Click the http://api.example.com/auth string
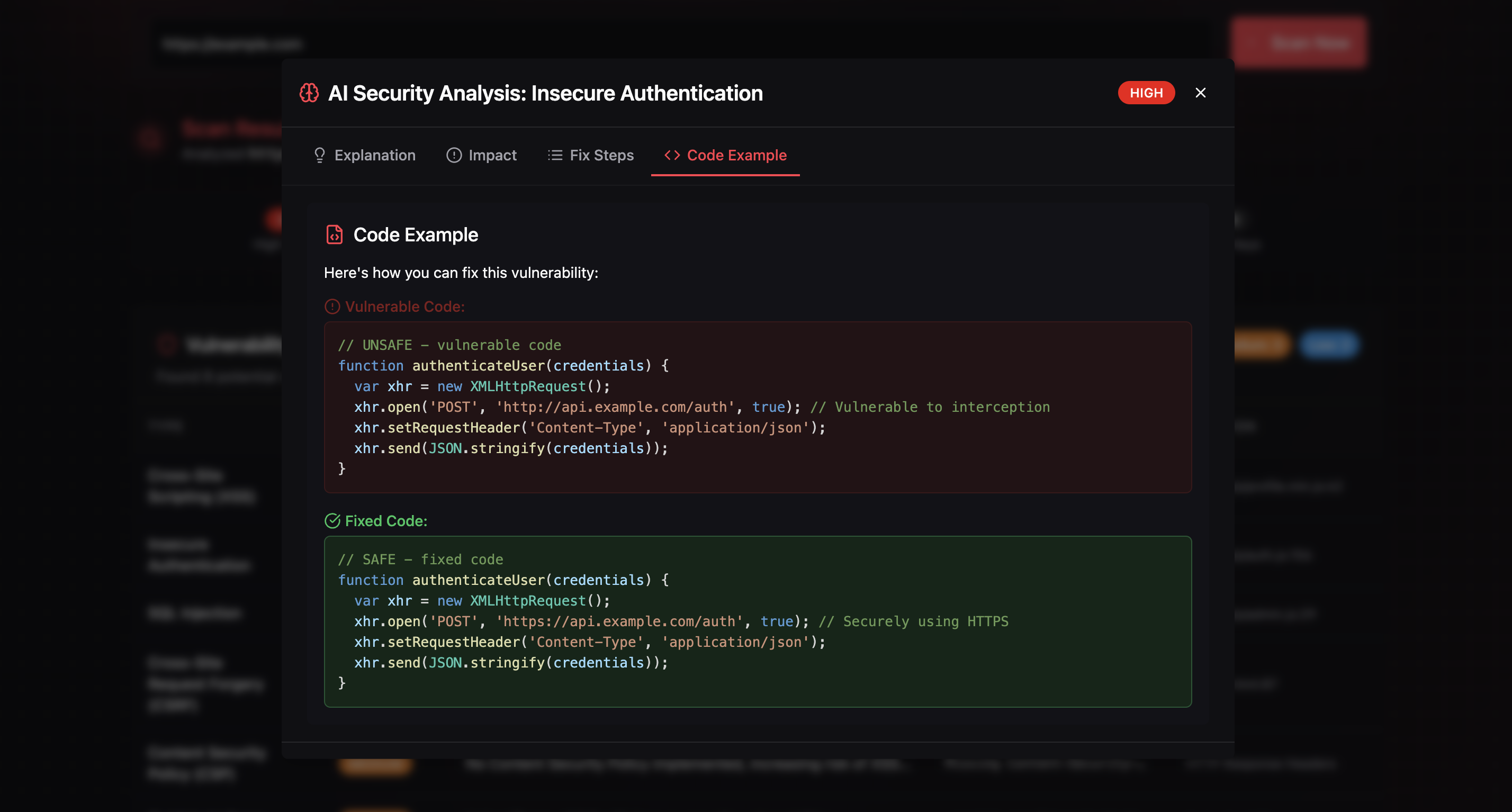Viewport: 1512px width, 812px height. pos(615,407)
